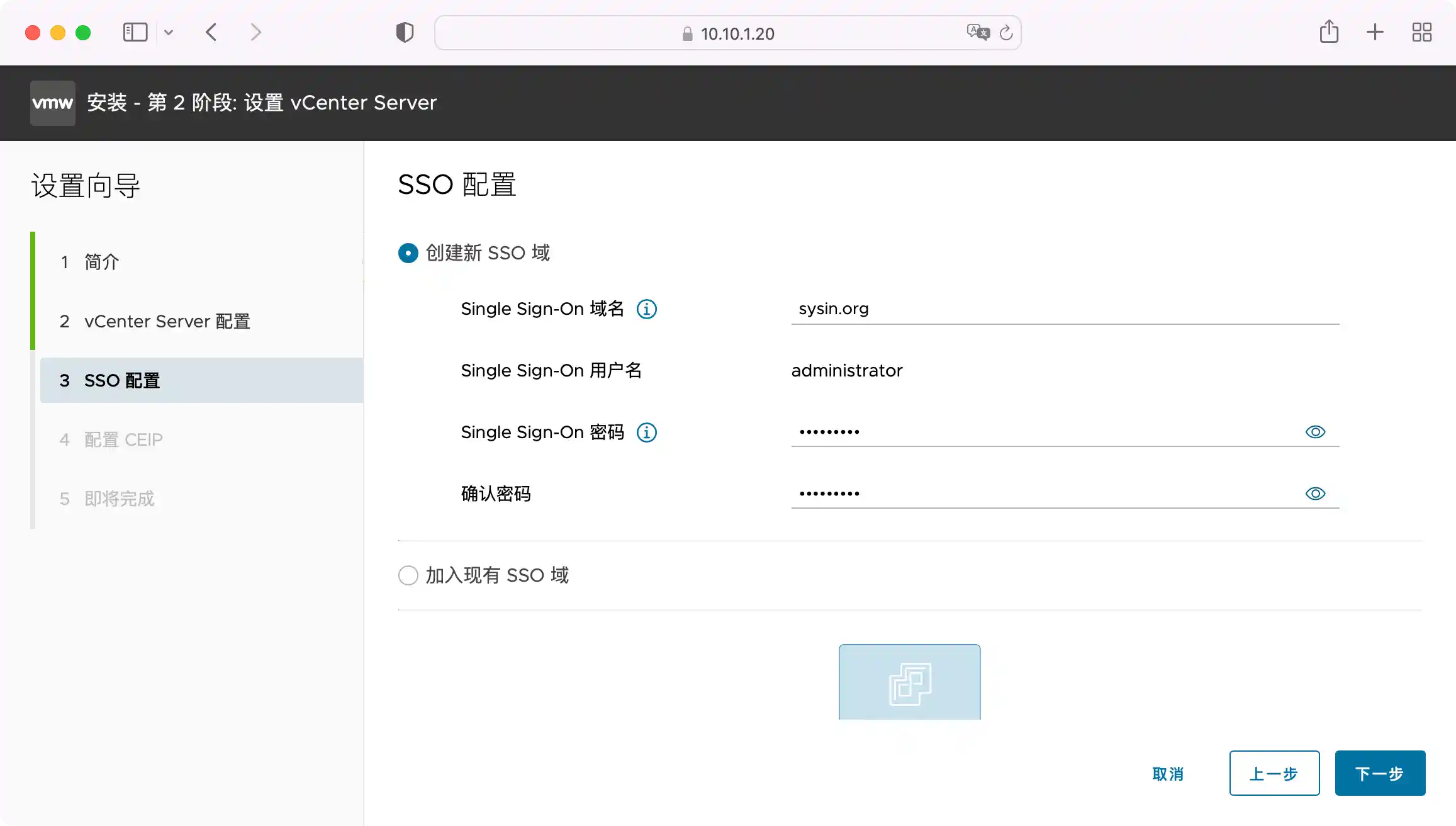Toggle Safari sidebar panel button

[x=135, y=33]
